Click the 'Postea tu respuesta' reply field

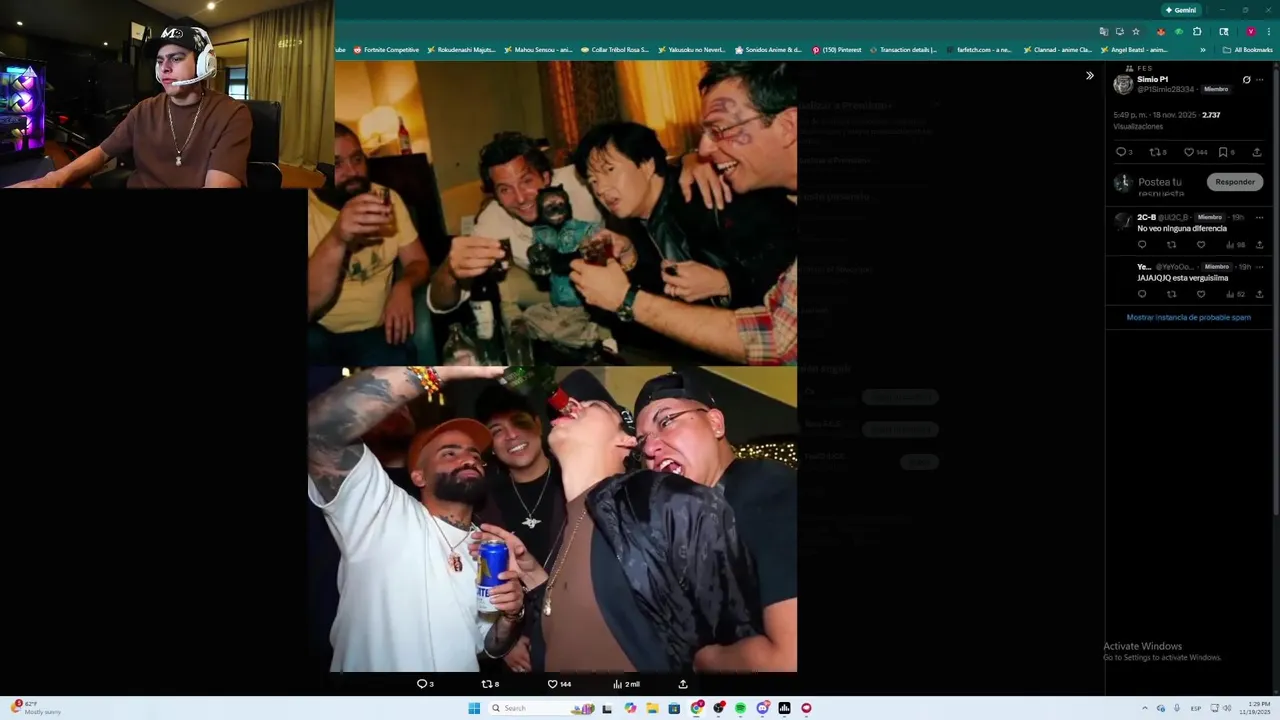[x=1160, y=186]
